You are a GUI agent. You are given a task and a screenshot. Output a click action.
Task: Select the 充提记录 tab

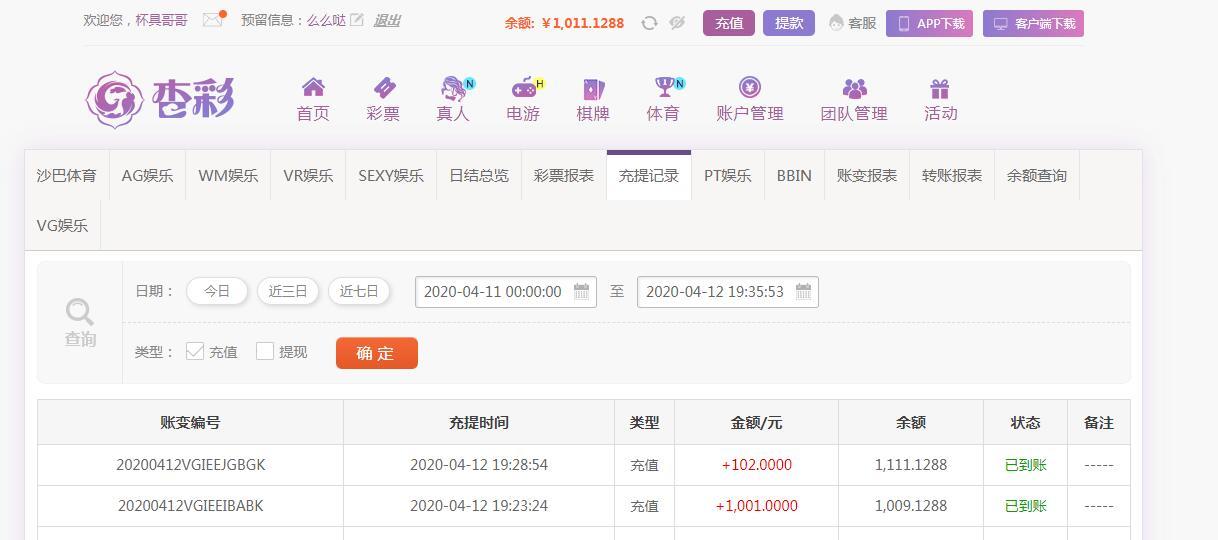649,175
